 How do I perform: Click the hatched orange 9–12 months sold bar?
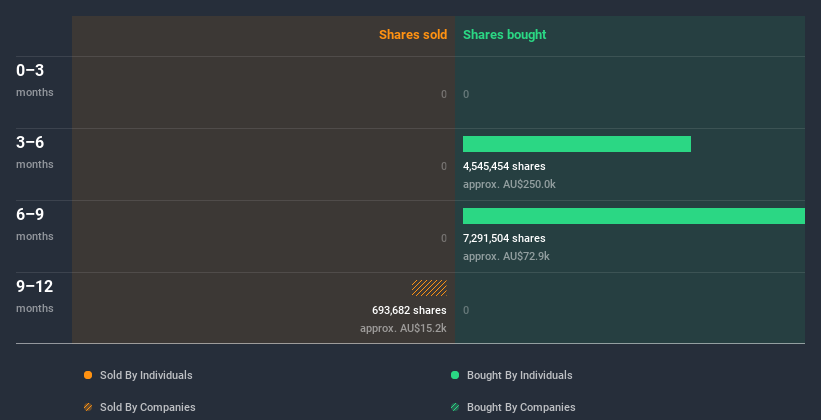pyautogui.click(x=429, y=288)
